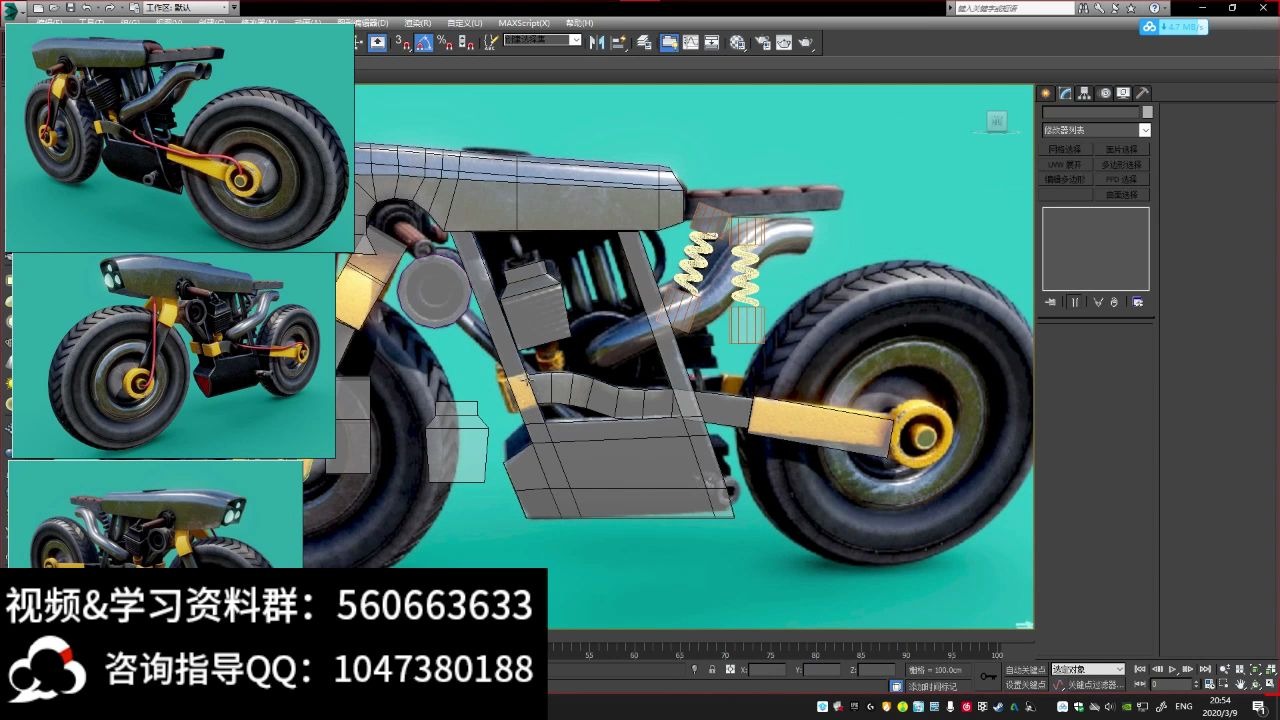Open the Utilities hammer panel icon
1280x720 pixels.
(1143, 92)
